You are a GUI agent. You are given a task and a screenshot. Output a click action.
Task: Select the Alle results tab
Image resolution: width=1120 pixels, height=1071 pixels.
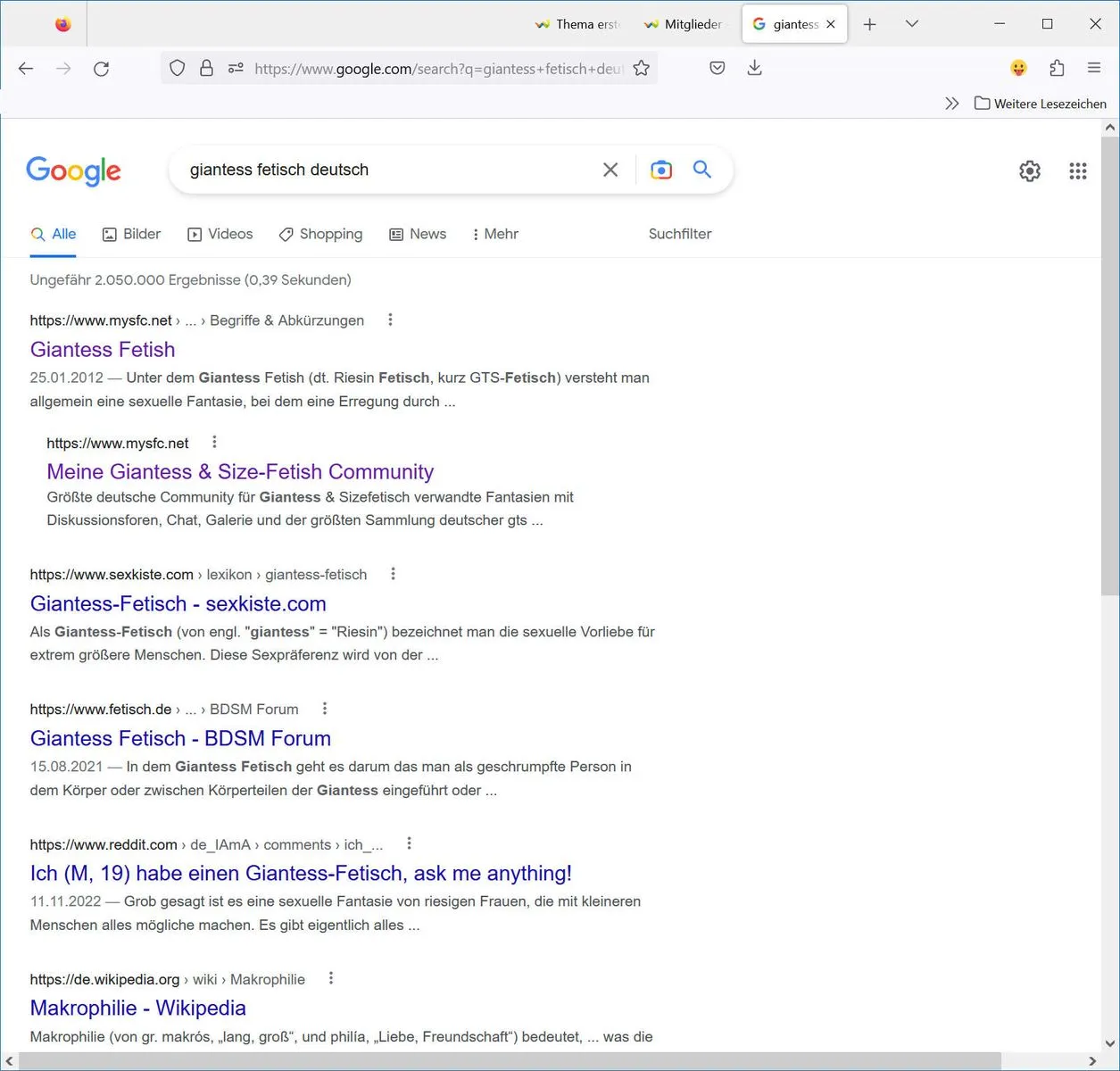(x=54, y=234)
